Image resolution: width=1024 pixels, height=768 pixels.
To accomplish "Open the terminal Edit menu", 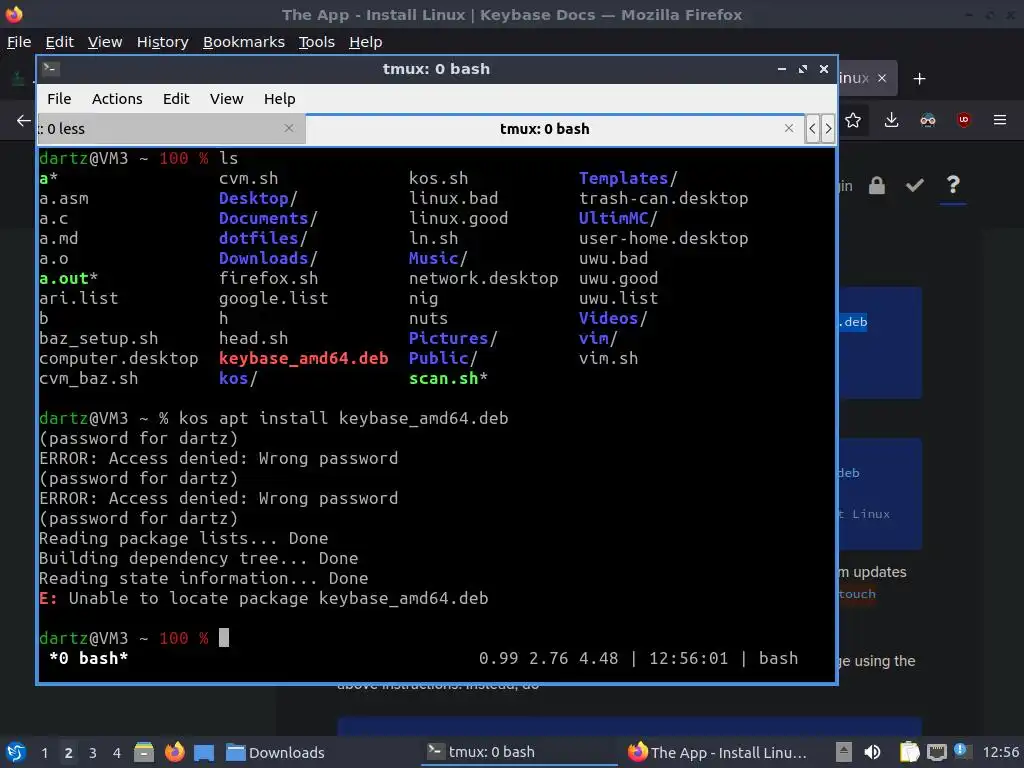I will (176, 99).
